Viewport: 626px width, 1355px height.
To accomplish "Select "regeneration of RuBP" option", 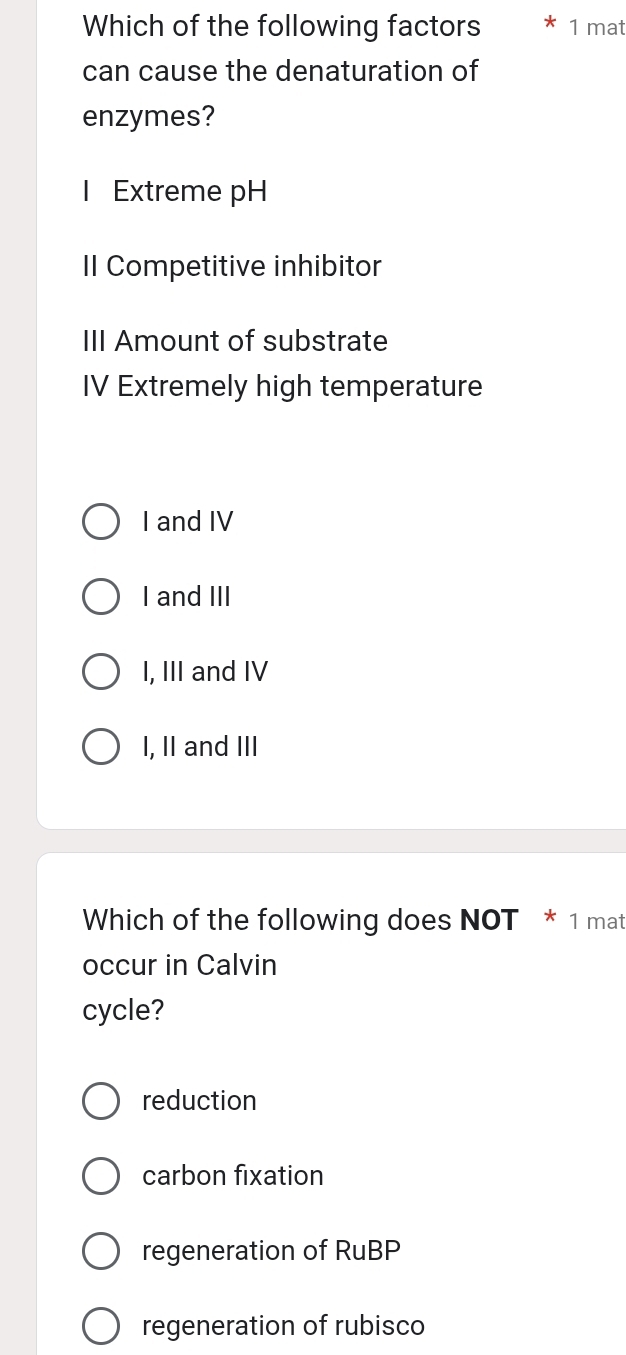I will pyautogui.click(x=100, y=1250).
